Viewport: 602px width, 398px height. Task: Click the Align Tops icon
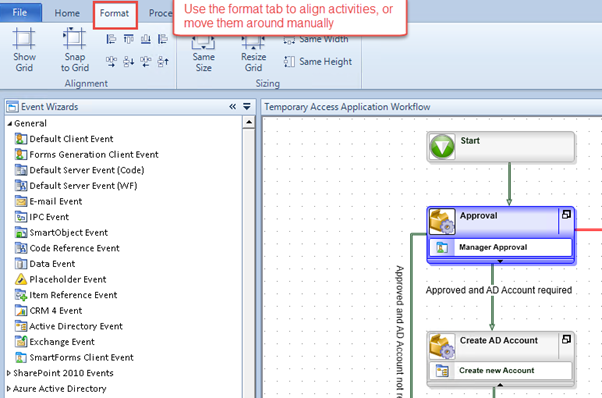pos(129,39)
